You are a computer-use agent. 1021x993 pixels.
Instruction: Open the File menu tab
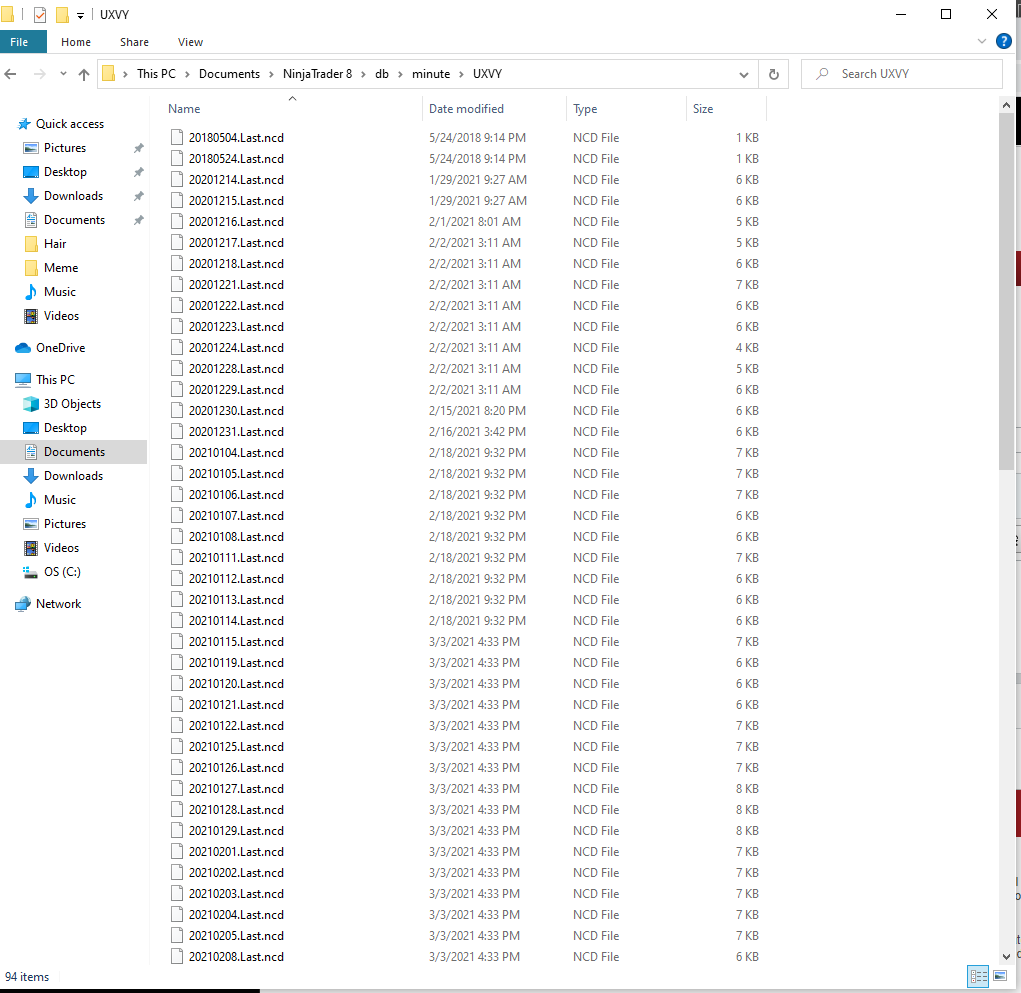23,42
